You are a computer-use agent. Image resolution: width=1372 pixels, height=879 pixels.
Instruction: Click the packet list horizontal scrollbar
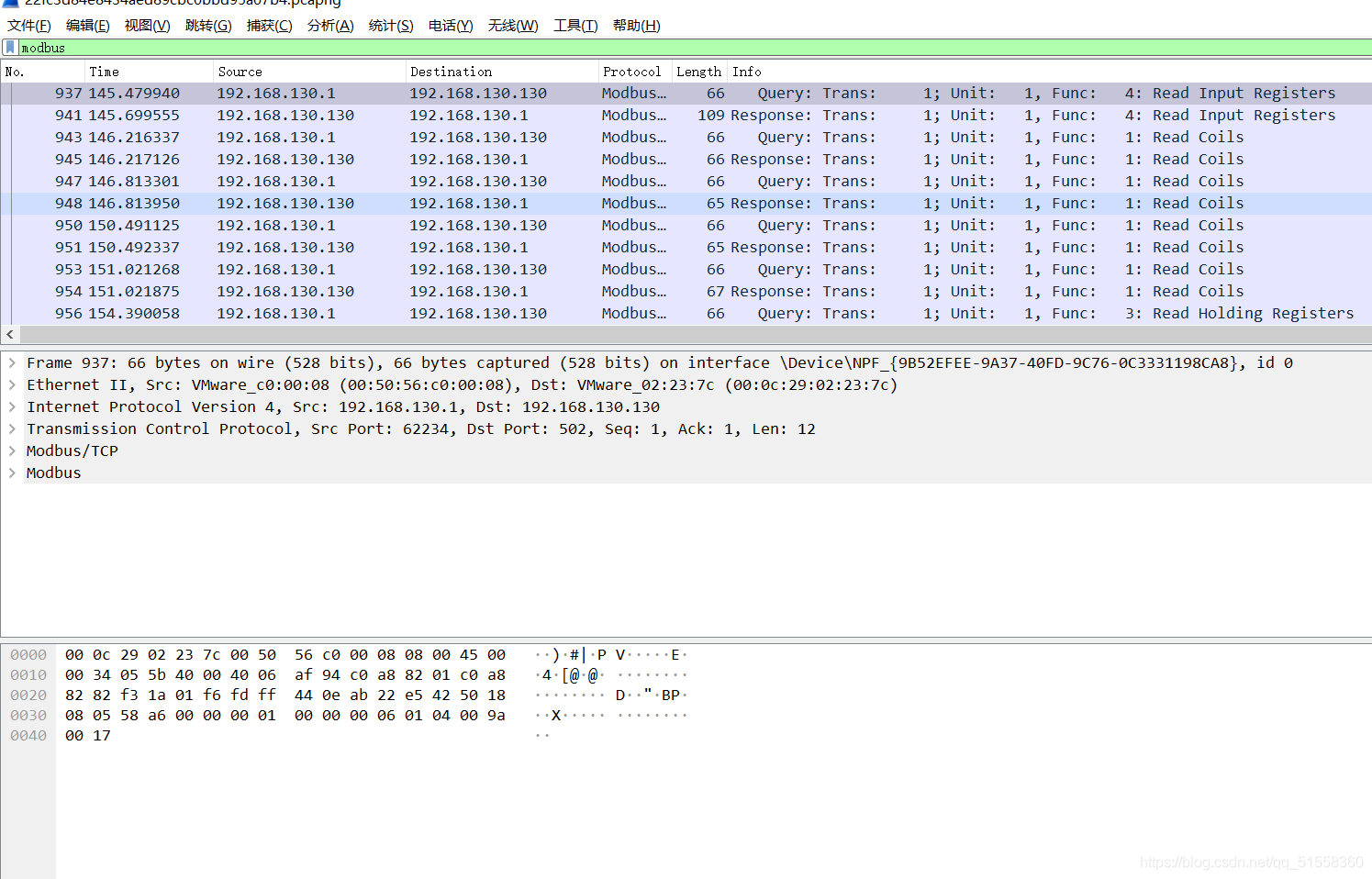tap(695, 335)
